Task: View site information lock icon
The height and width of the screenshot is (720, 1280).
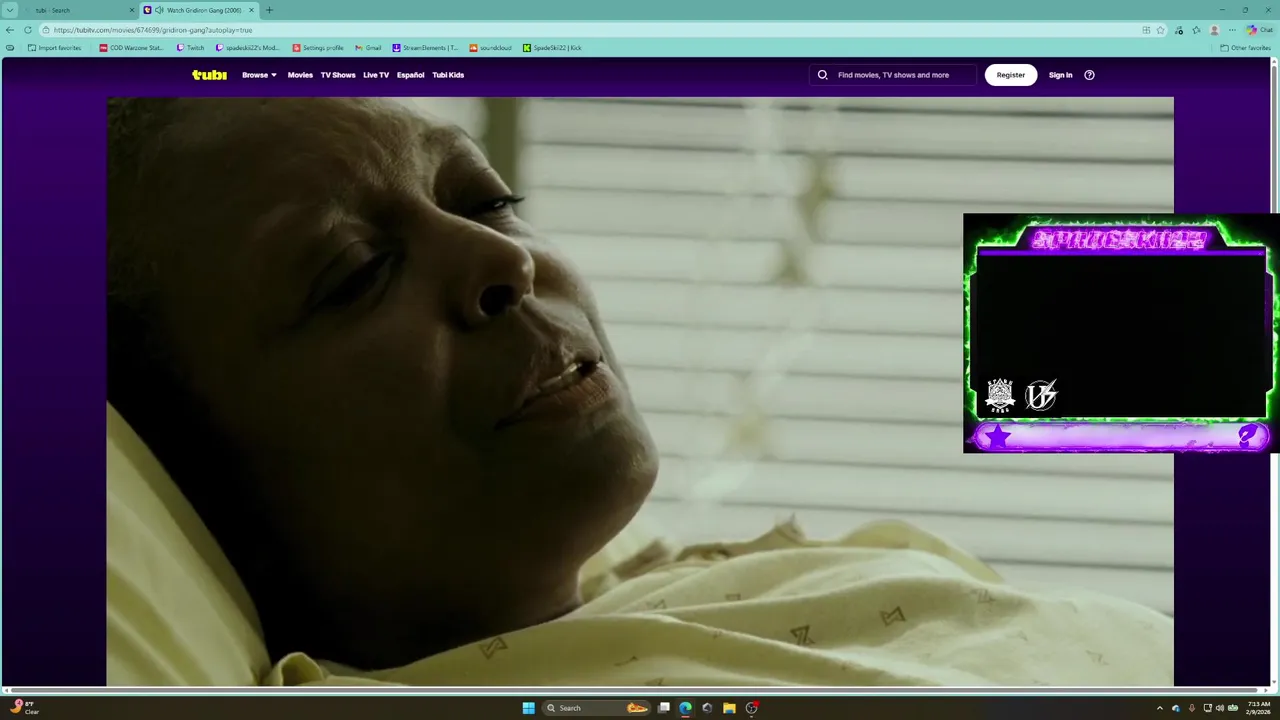Action: click(46, 30)
